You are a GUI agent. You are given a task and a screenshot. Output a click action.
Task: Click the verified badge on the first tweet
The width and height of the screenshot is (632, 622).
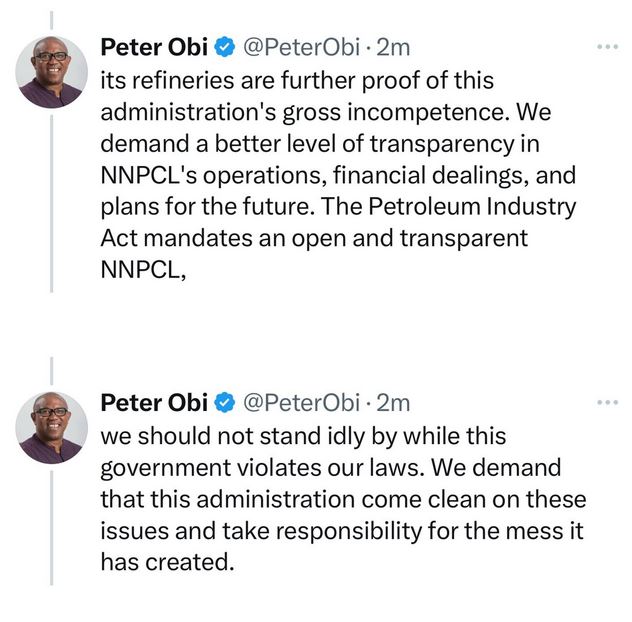click(226, 47)
